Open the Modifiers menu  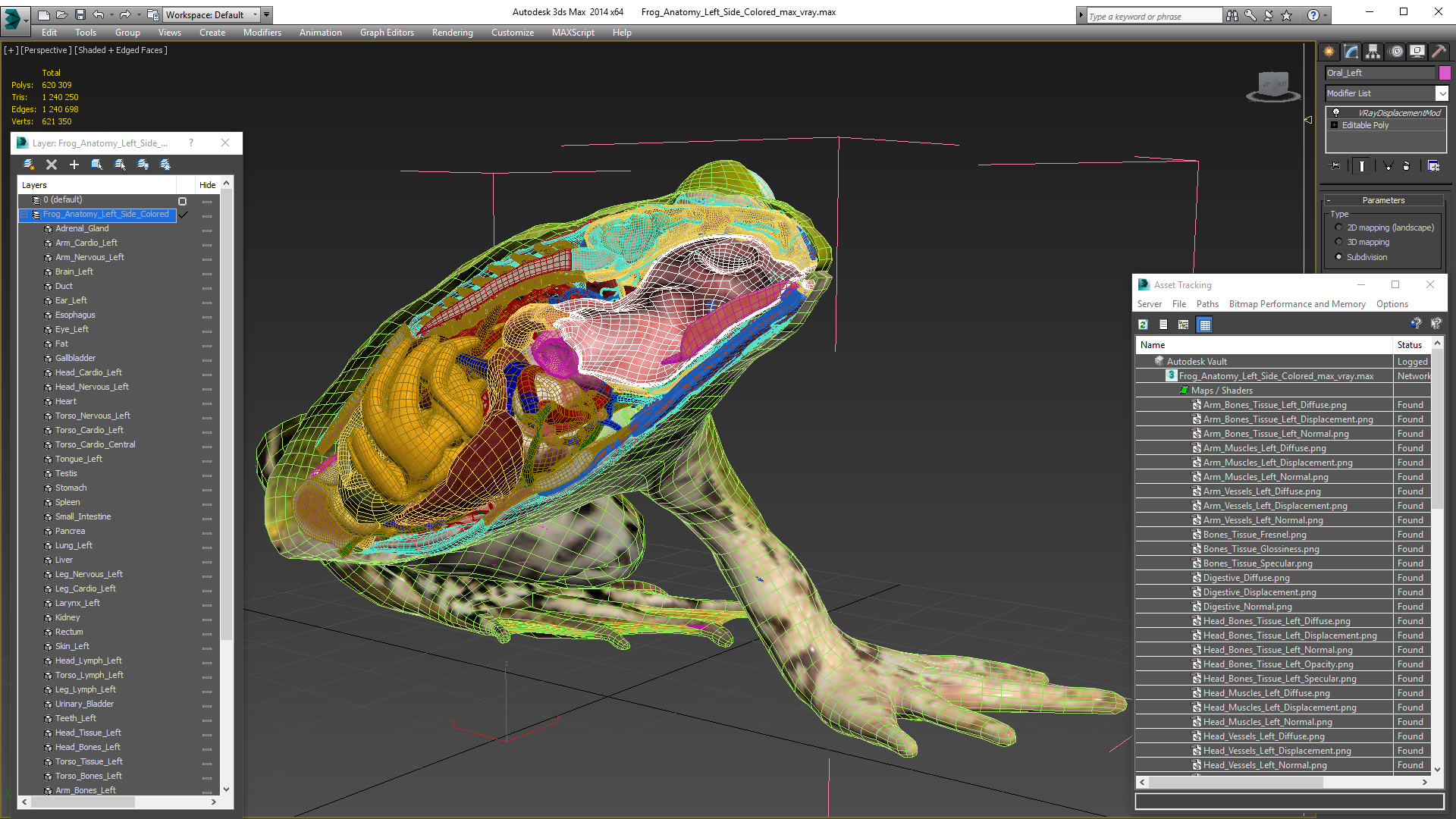point(262,33)
